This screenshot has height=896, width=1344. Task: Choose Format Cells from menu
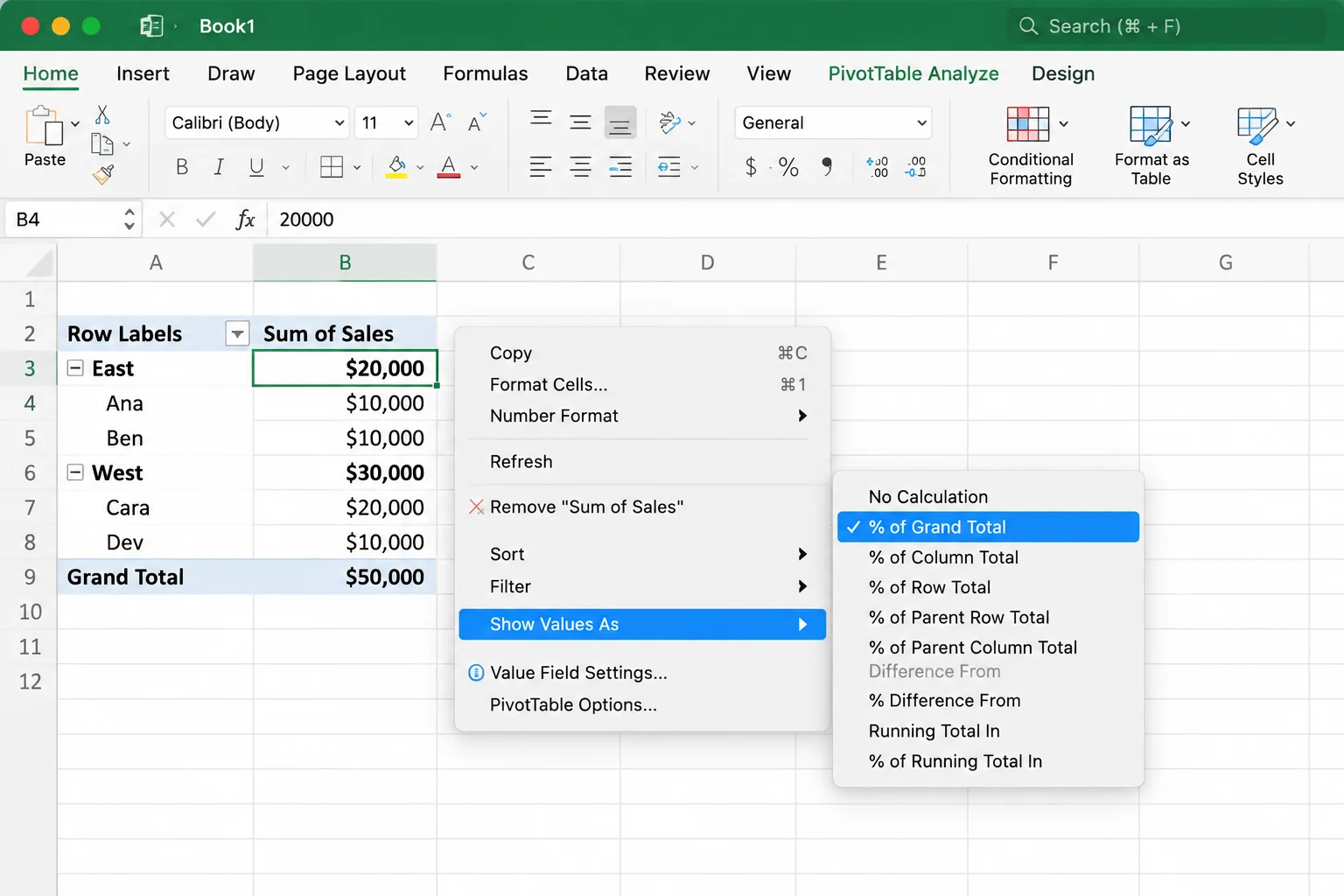pos(641,384)
